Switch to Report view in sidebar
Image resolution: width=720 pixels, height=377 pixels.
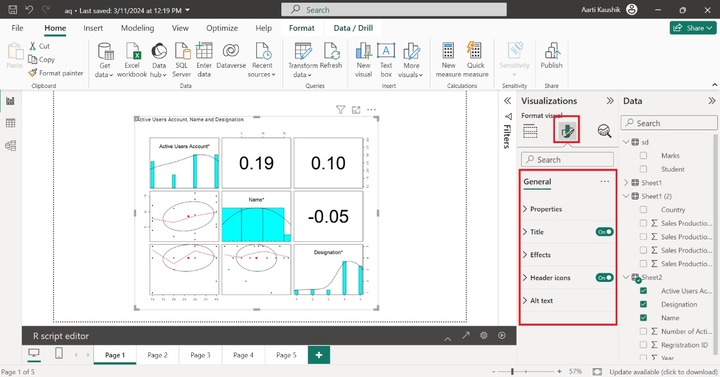tap(11, 101)
